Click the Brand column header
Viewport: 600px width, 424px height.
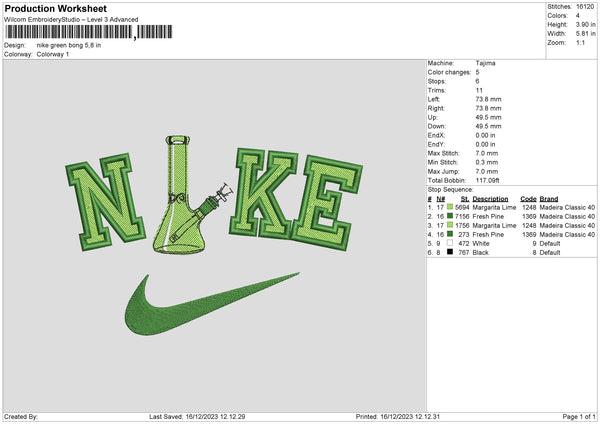549,199
